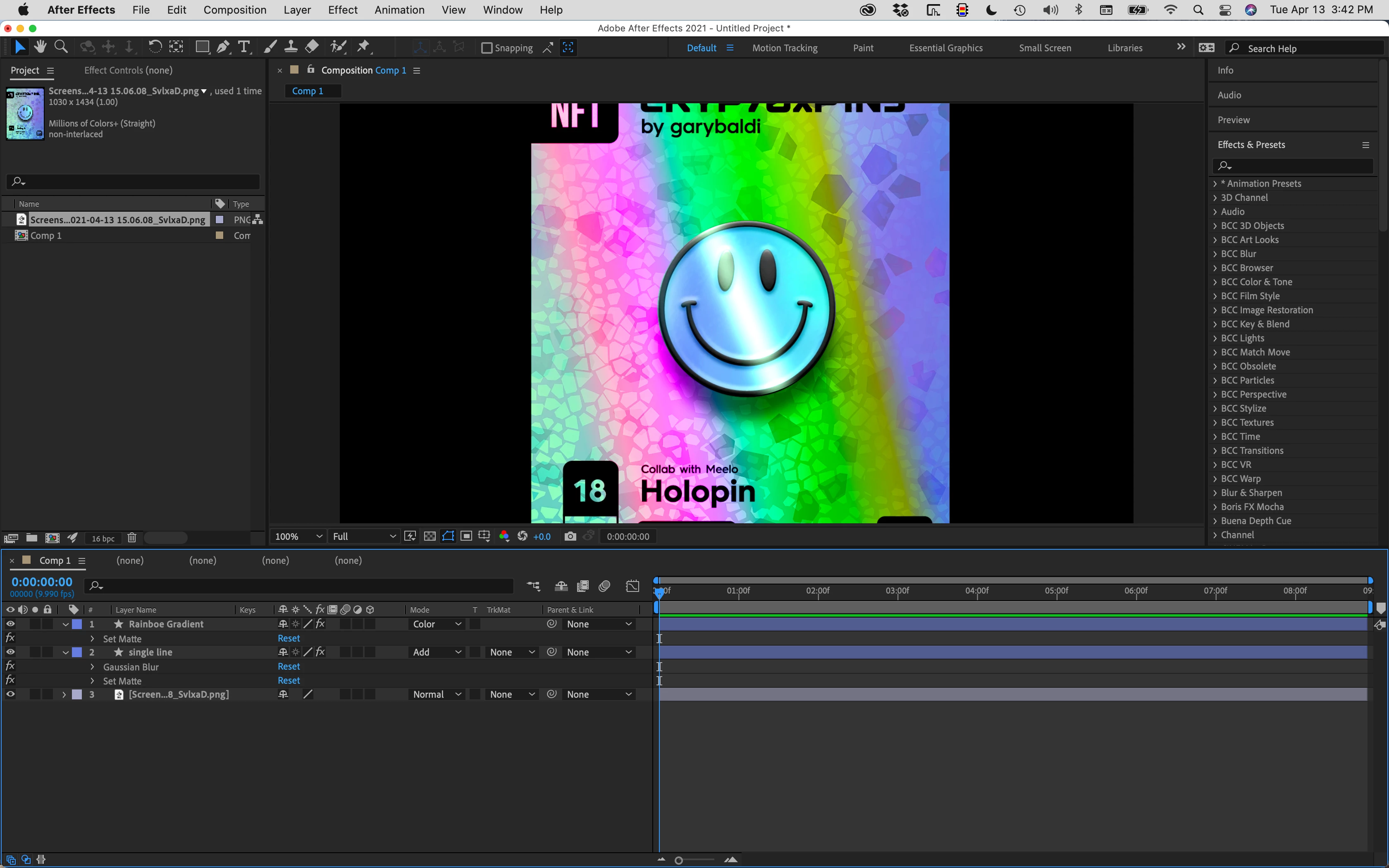Hide the Rainboe Gradient layer

coord(10,624)
